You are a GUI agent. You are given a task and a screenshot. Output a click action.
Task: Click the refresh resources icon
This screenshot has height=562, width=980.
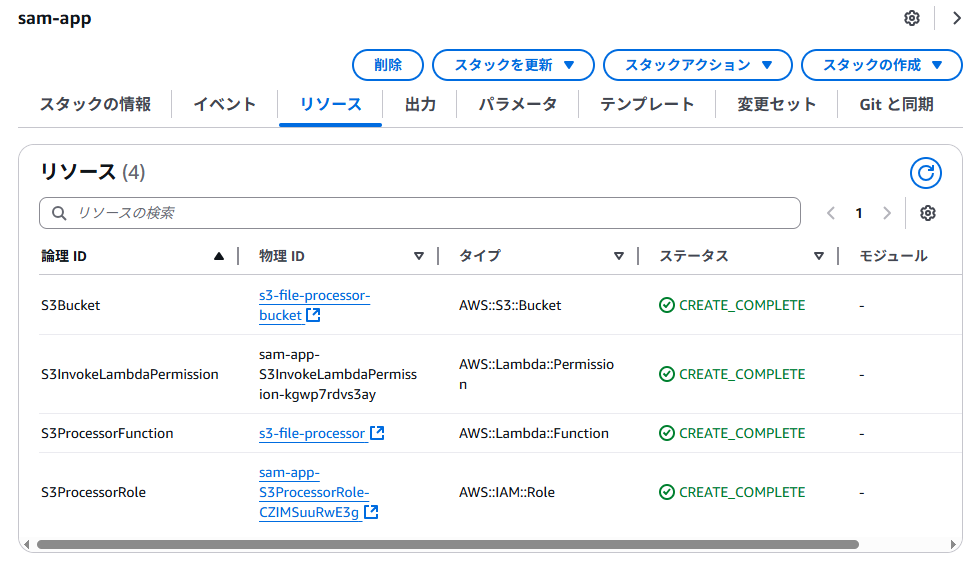[x=926, y=173]
